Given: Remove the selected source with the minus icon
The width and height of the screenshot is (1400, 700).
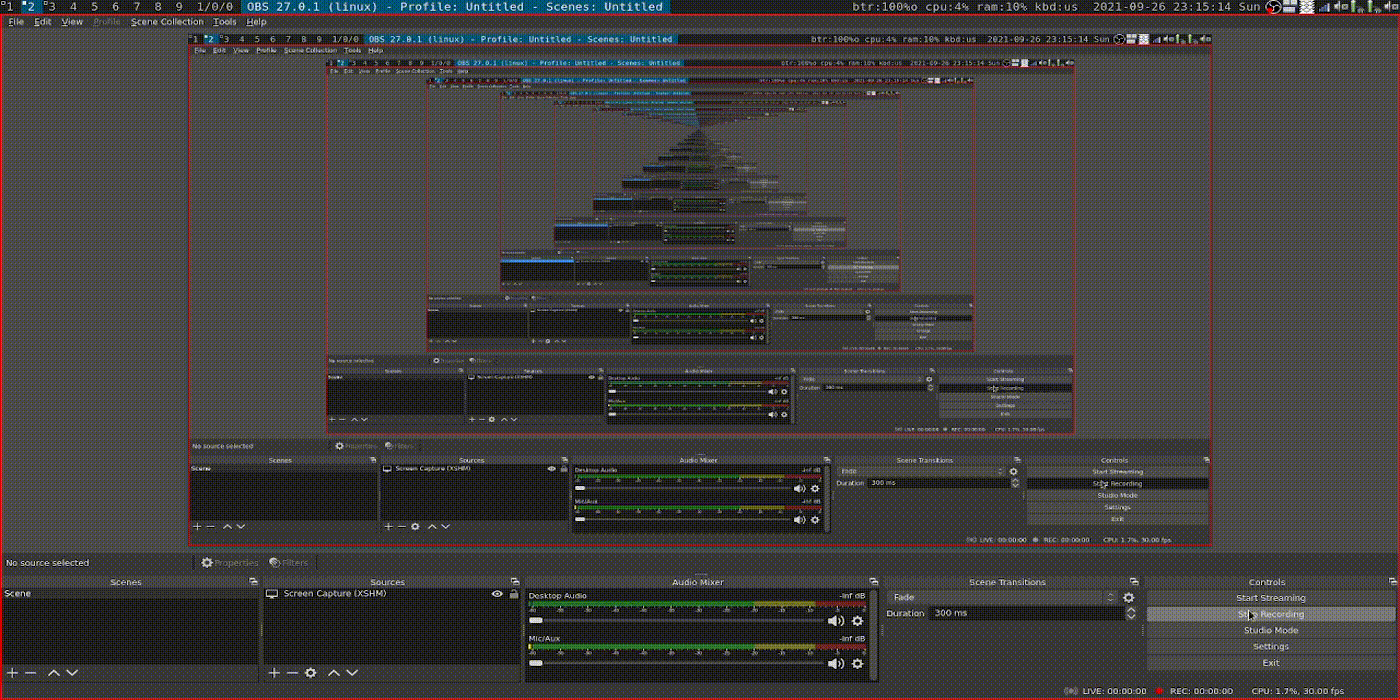Looking at the screenshot, I should [x=292, y=673].
